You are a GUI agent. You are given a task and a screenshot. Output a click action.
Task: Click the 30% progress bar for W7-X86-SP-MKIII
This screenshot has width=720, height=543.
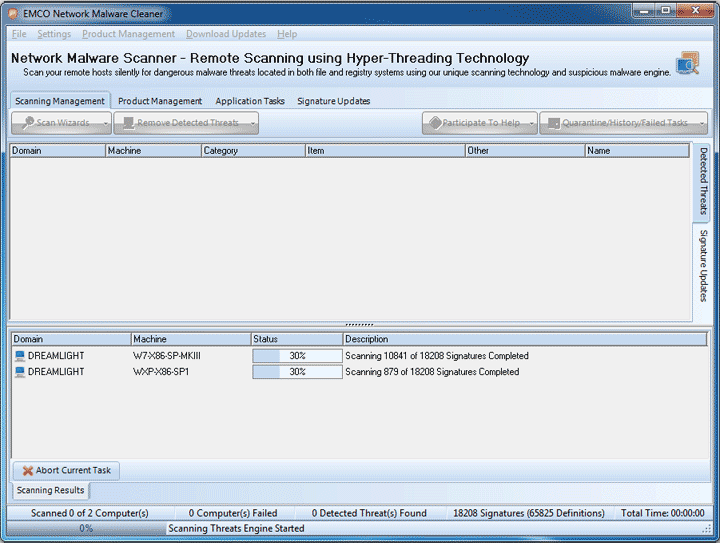point(297,356)
